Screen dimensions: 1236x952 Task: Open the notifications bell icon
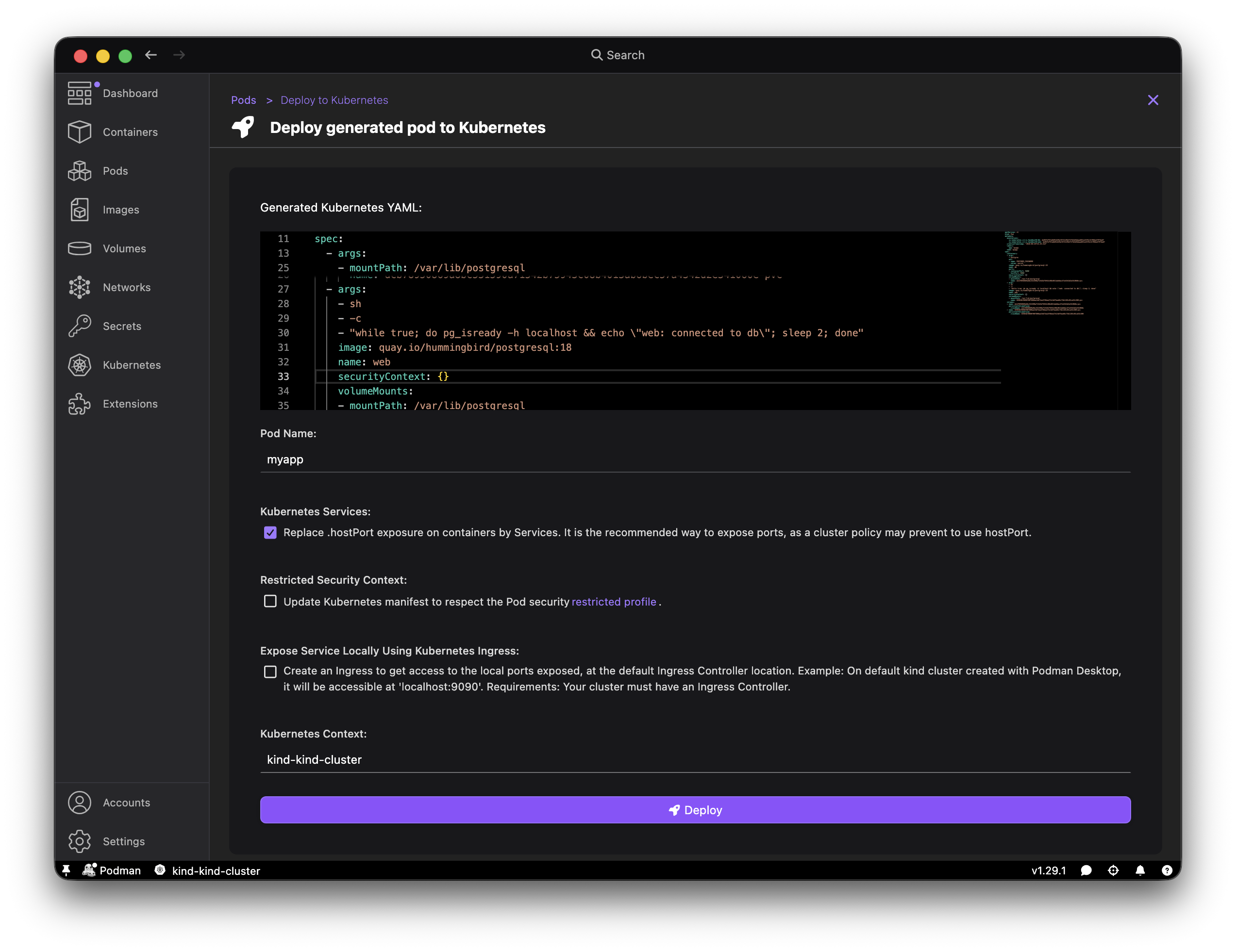pyautogui.click(x=1140, y=870)
